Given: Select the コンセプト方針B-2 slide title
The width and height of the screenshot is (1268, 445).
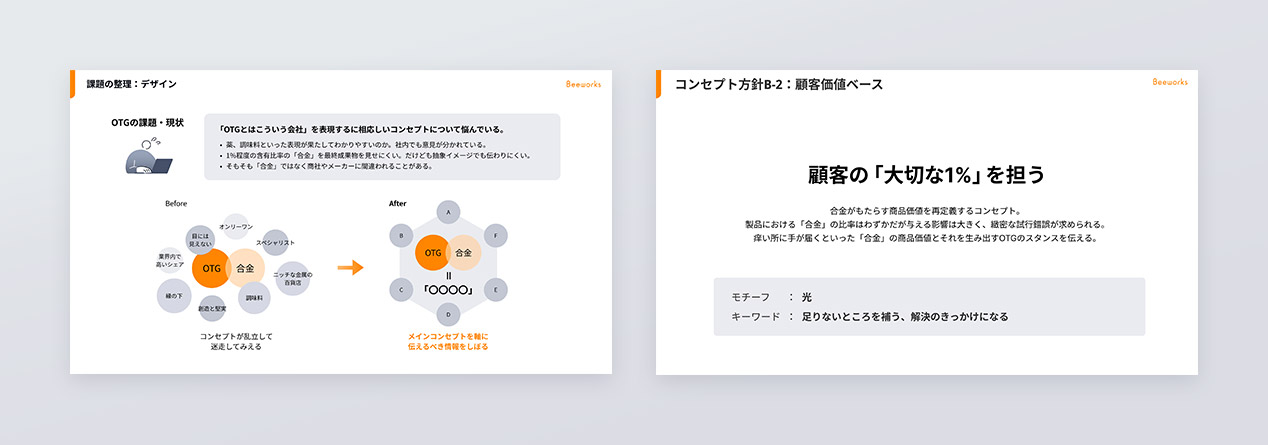Looking at the screenshot, I should coord(779,85).
